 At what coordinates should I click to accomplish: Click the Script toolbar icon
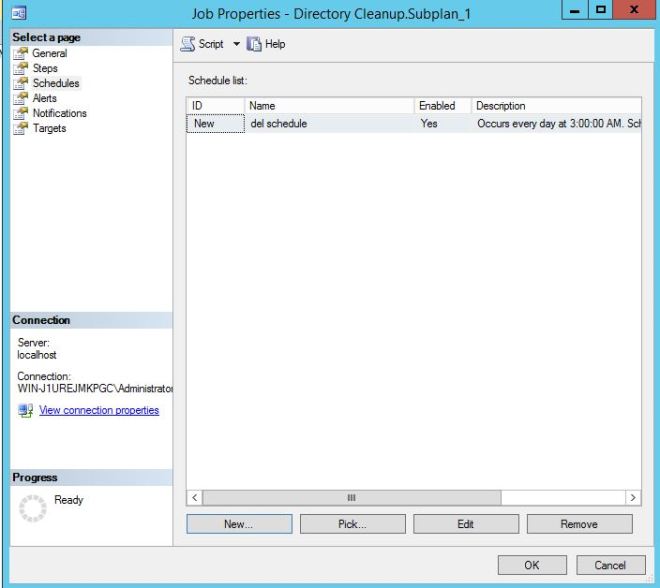coord(188,45)
